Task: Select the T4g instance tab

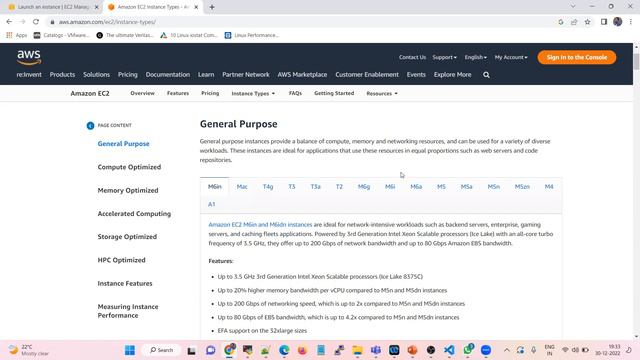Action: (x=268, y=187)
